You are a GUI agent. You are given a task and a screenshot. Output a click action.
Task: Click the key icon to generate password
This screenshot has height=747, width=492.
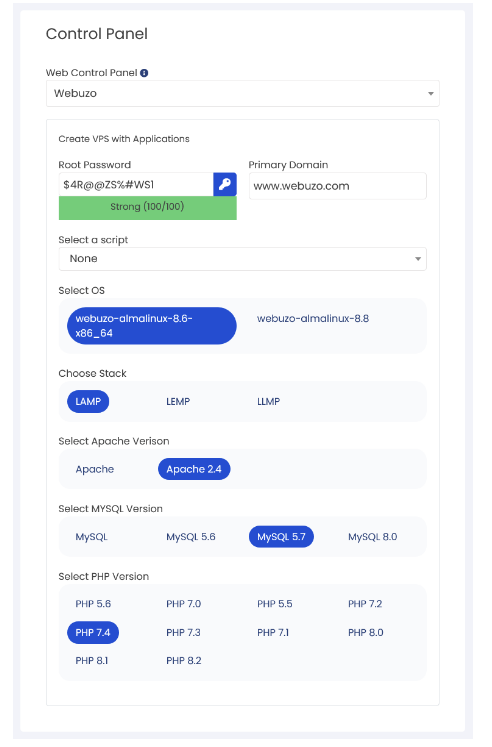[225, 184]
